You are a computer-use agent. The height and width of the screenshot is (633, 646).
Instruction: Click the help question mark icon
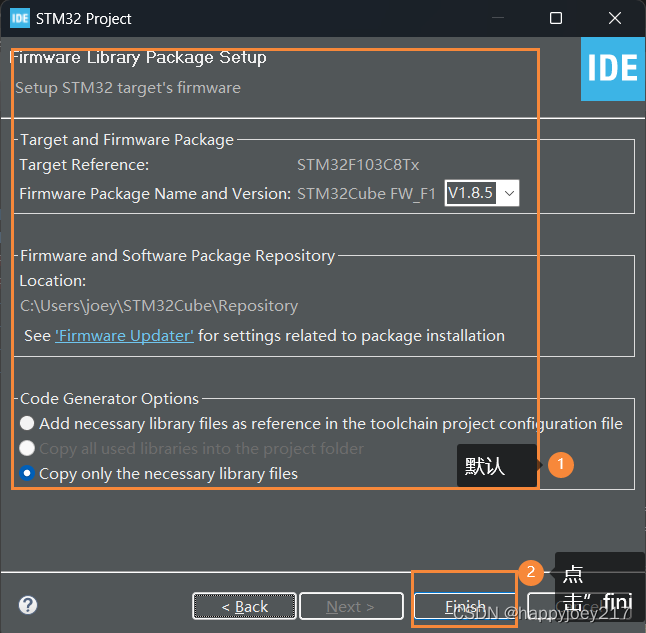click(x=28, y=605)
